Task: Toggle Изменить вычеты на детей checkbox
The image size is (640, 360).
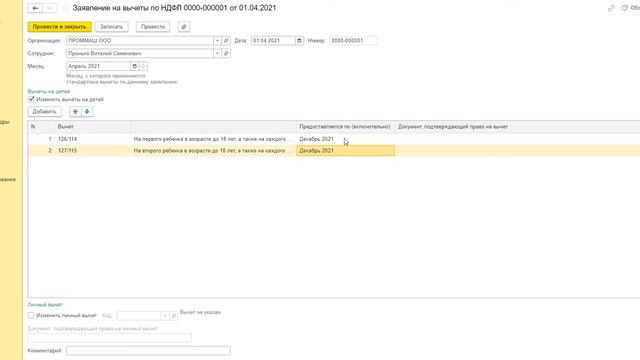Action: 31,99
